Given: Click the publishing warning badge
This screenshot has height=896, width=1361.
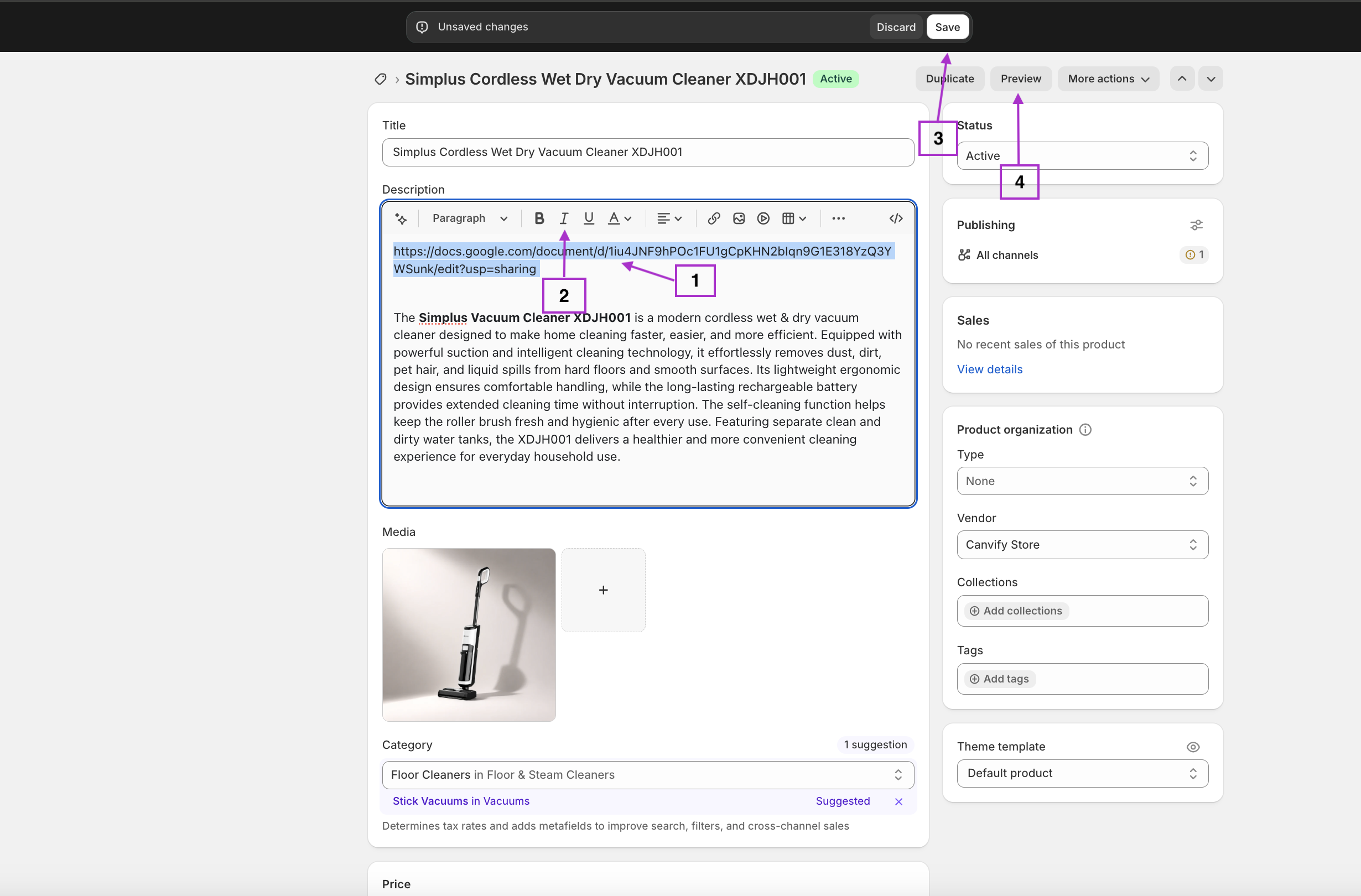Looking at the screenshot, I should [x=1194, y=255].
